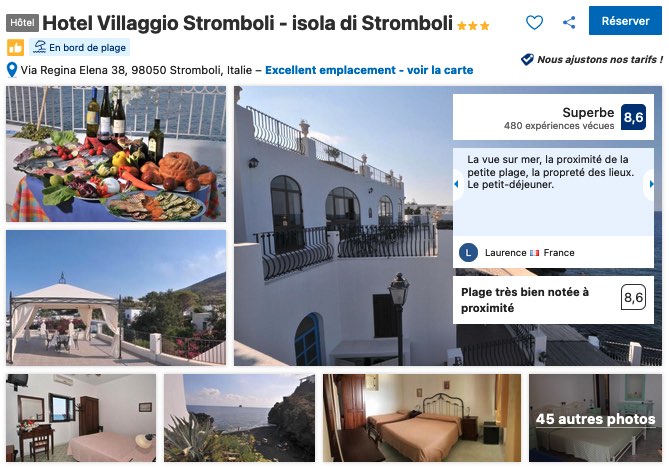Screen dimensions: 669x469
Task: View the terrace gazebo photo
Action: [116, 297]
